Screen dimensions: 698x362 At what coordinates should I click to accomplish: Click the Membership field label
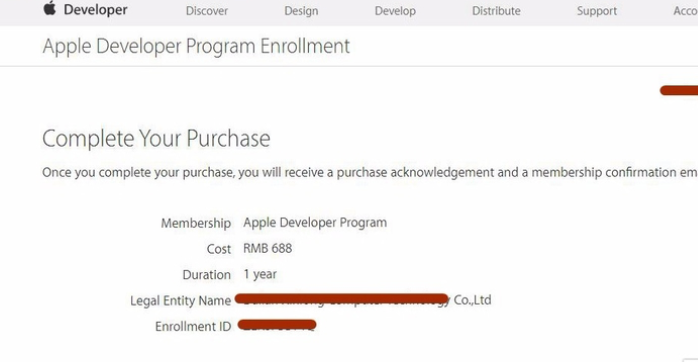[196, 223]
